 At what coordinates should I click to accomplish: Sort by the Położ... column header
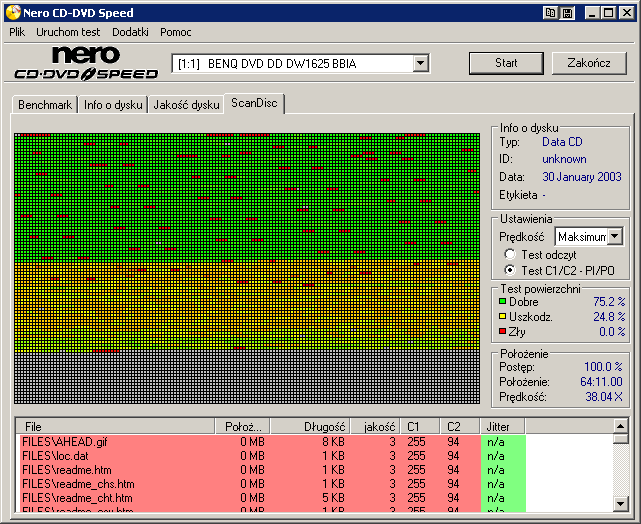tap(243, 426)
